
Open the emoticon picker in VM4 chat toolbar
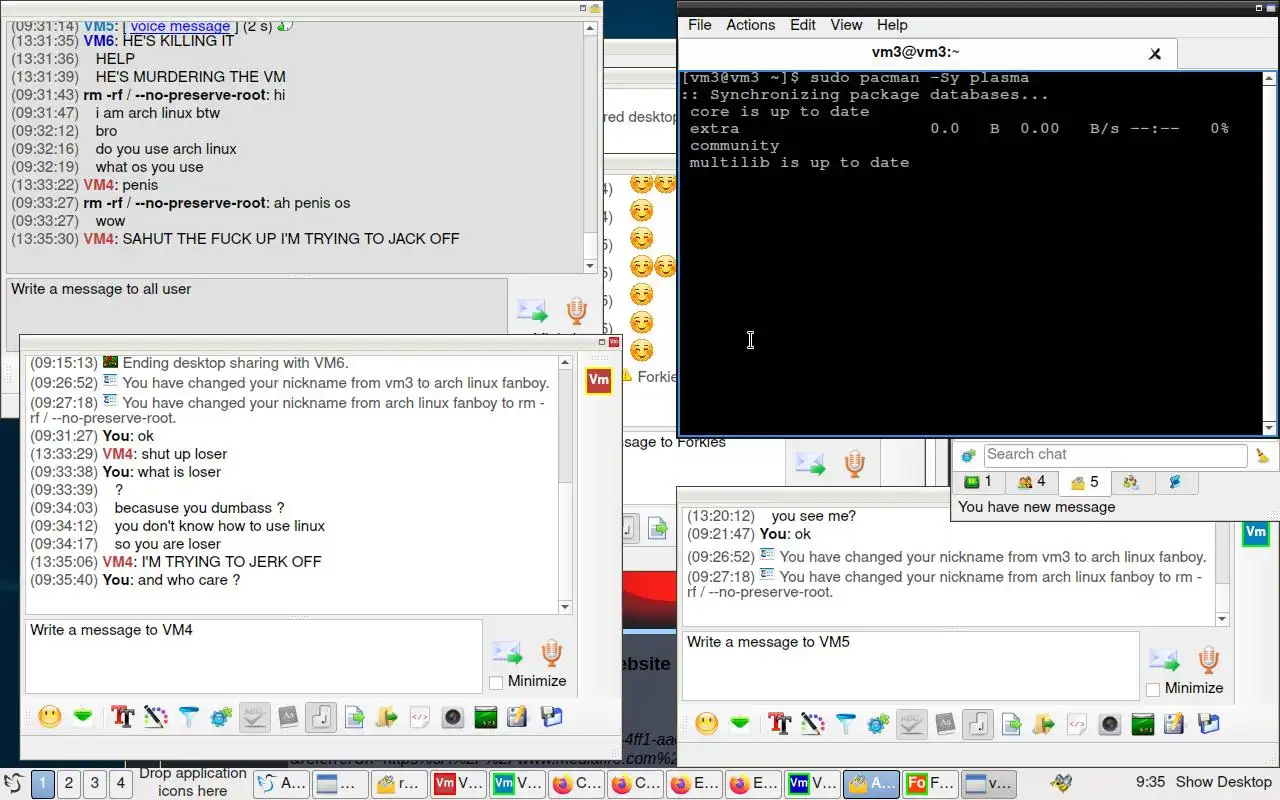pos(50,717)
